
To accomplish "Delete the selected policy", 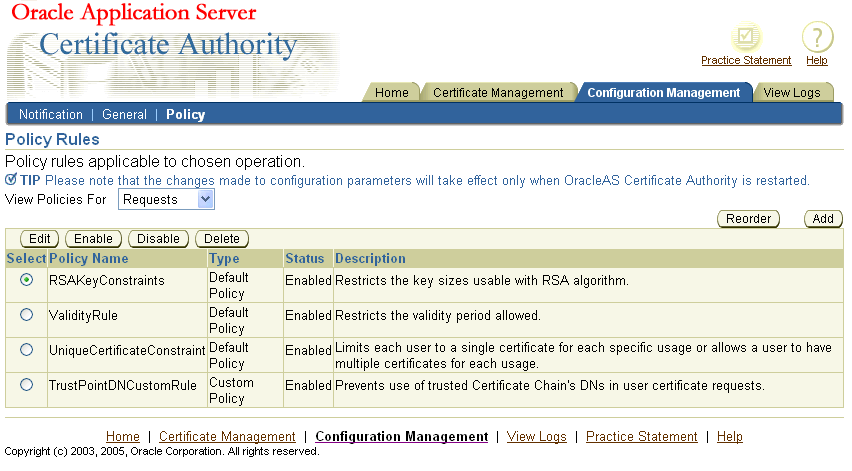I will click(x=222, y=238).
